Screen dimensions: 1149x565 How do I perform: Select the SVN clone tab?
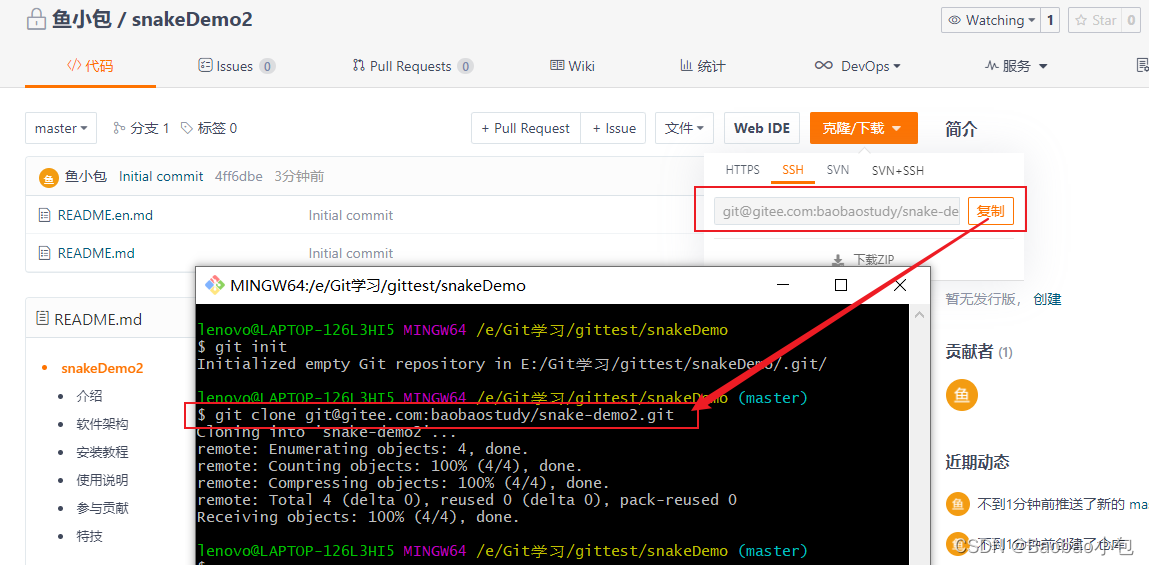tap(838, 170)
